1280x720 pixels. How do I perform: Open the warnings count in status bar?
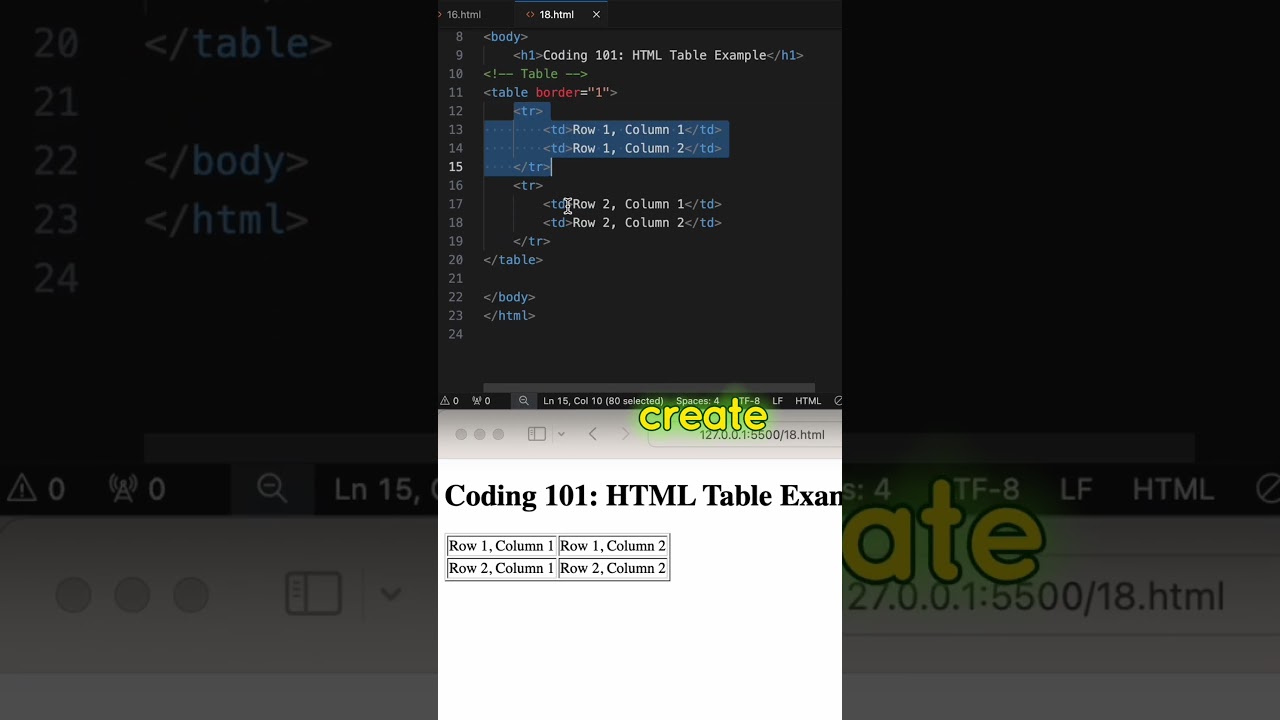[450, 401]
